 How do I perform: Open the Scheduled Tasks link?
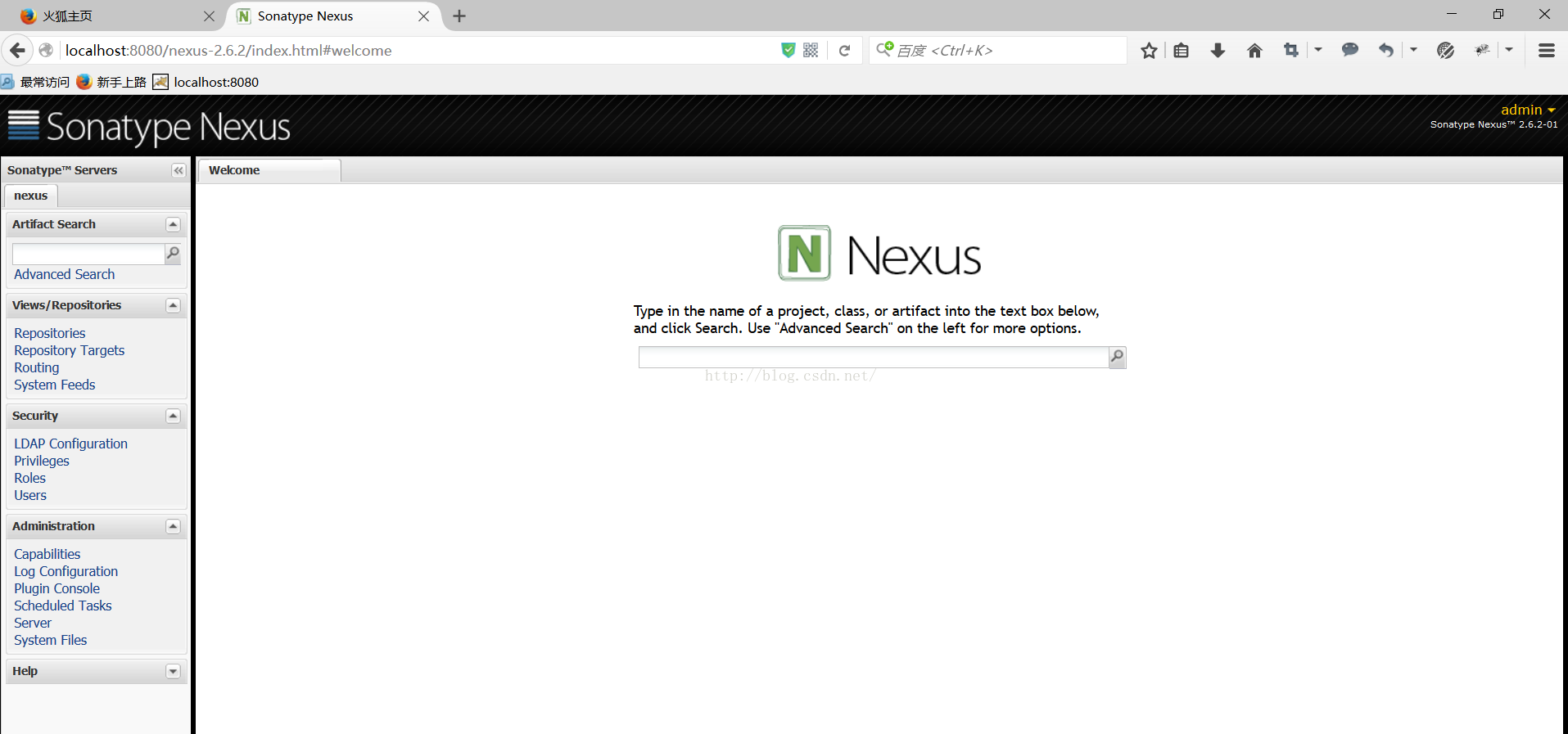[x=63, y=606]
